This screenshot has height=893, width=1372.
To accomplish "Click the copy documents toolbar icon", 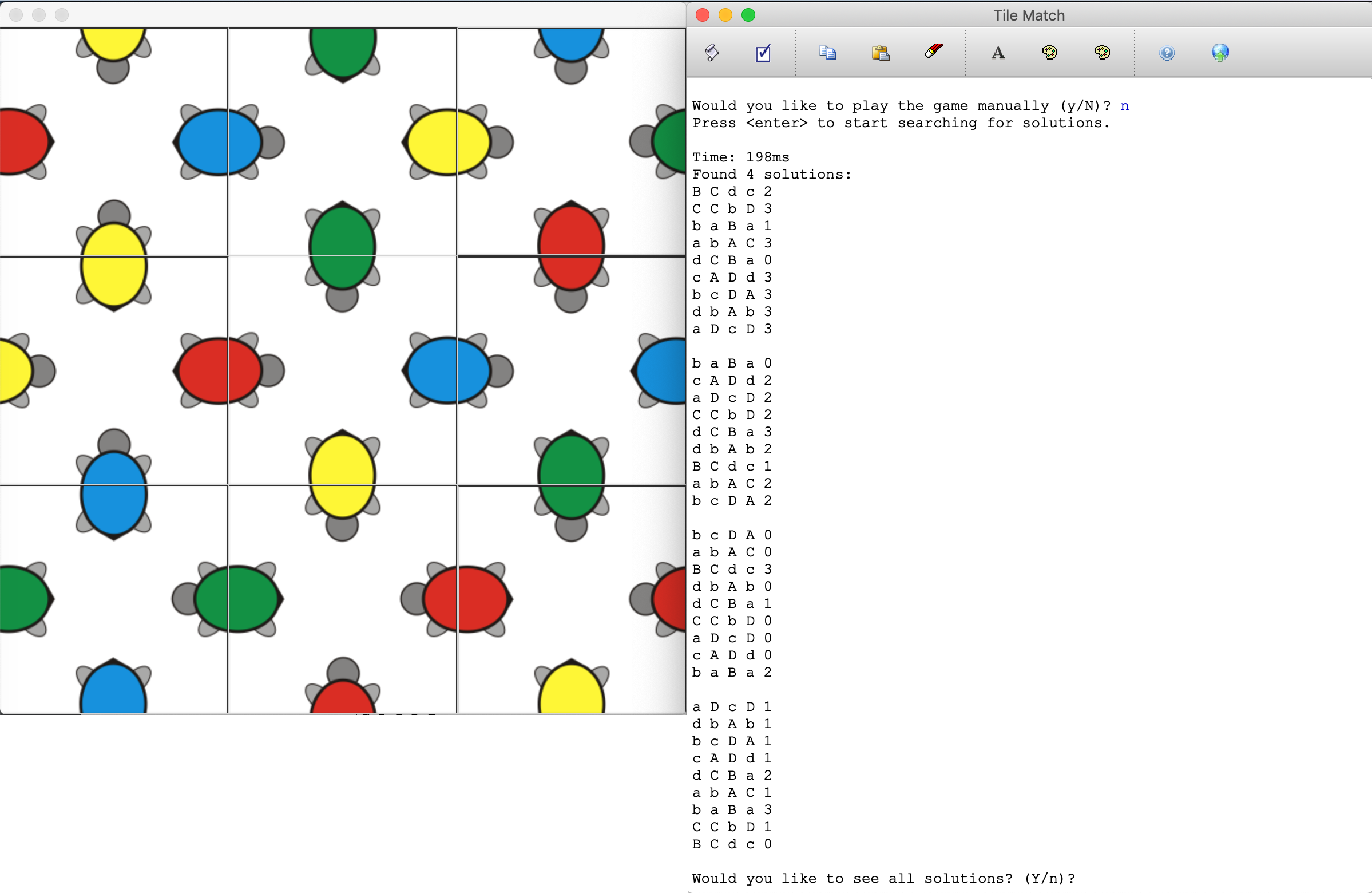I will click(x=827, y=53).
